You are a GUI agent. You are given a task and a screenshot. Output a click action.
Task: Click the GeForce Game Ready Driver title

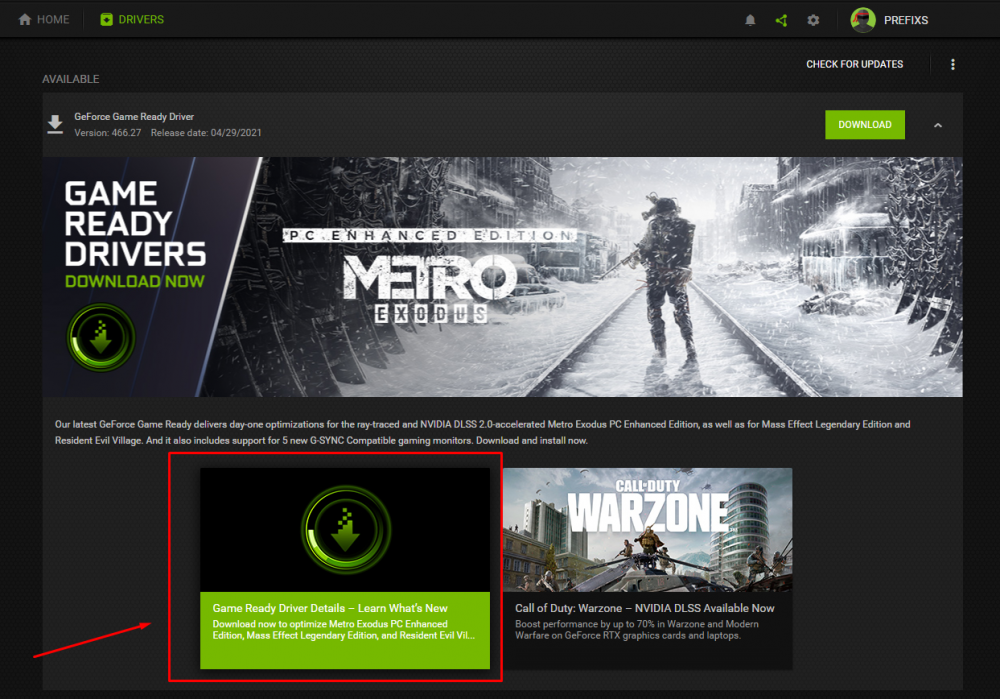pyautogui.click(x=134, y=117)
